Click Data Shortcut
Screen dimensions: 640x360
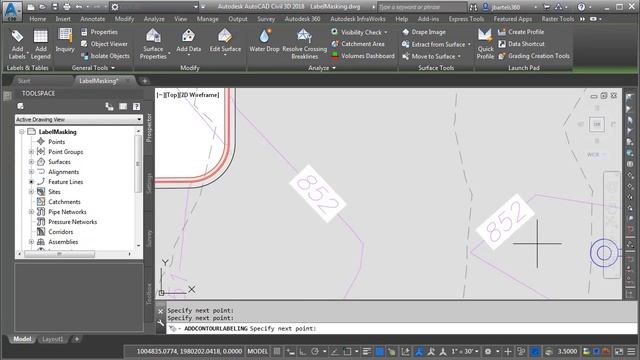[521, 44]
